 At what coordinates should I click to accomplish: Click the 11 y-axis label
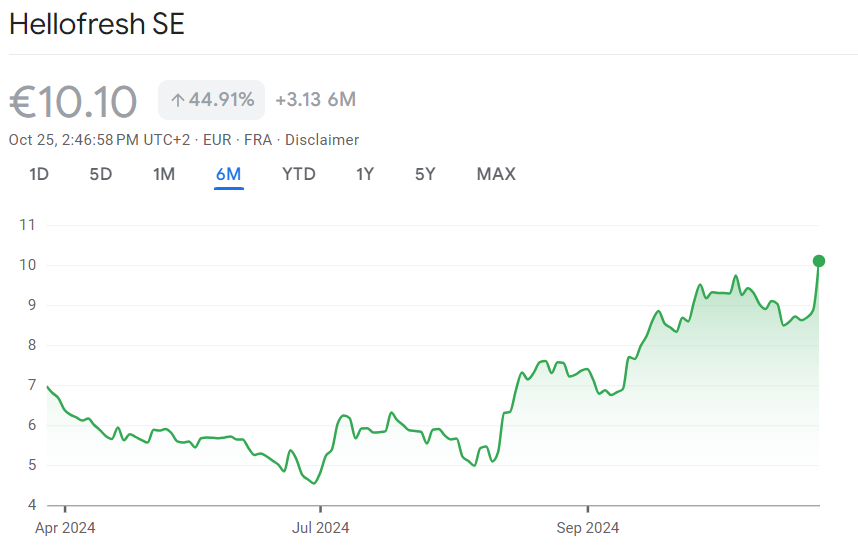[x=27, y=225]
